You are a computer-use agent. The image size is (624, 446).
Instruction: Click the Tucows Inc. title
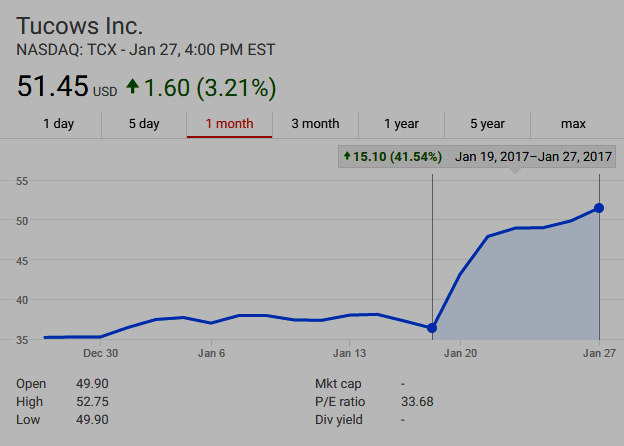pyautogui.click(x=79, y=26)
